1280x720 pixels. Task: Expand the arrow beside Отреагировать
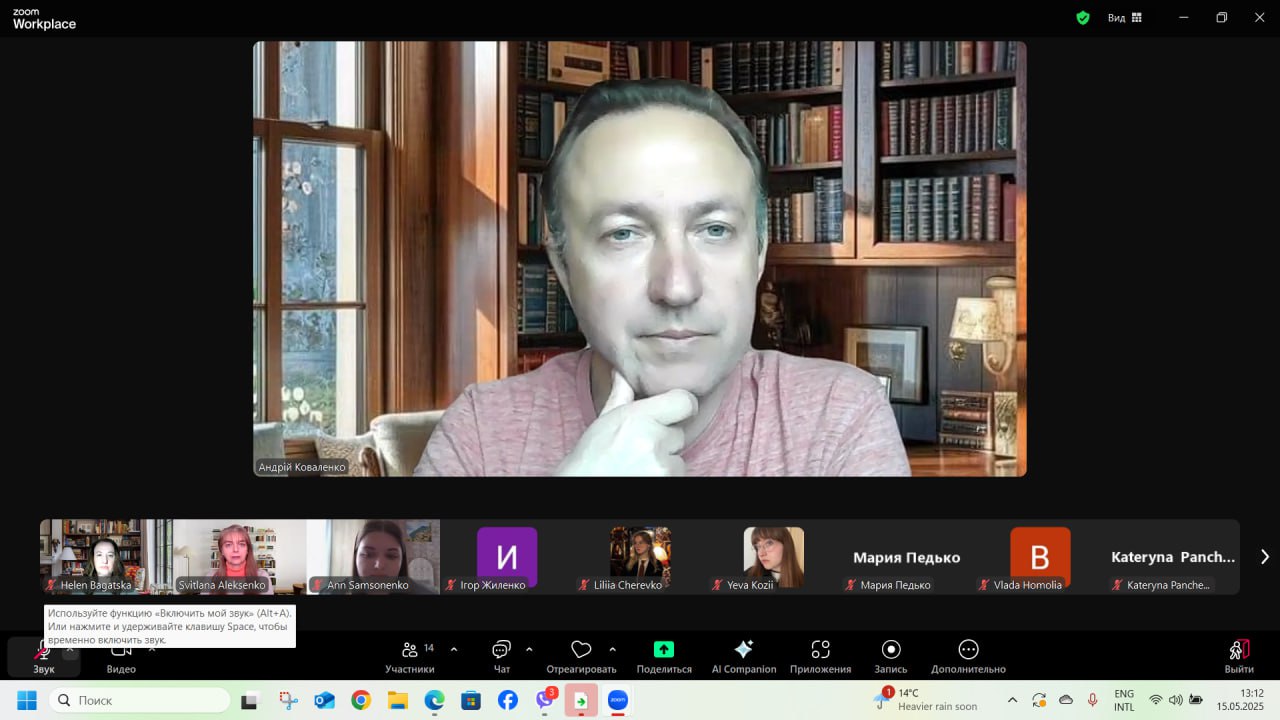pos(612,649)
